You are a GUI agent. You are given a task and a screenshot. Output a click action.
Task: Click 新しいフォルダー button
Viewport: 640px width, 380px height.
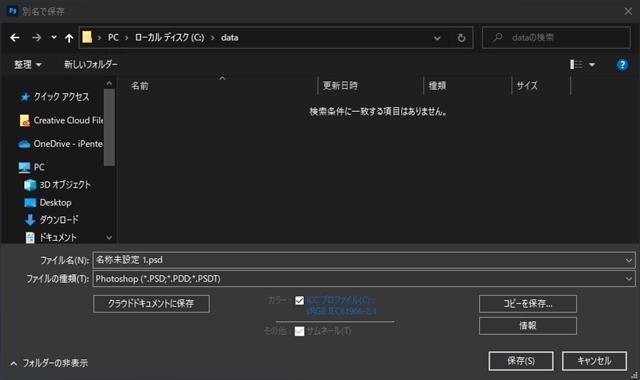(x=91, y=64)
